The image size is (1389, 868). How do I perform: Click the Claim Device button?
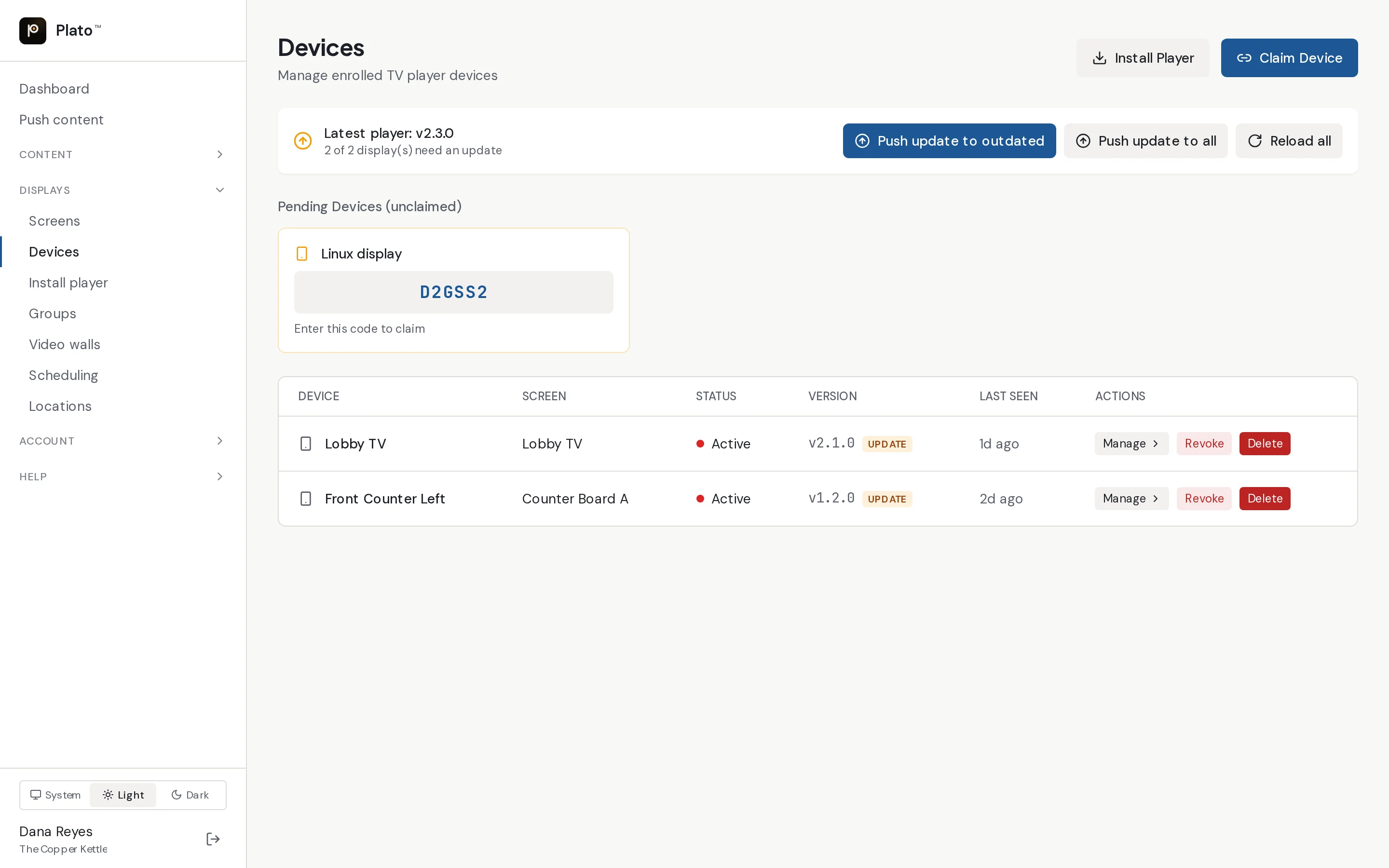coord(1289,58)
